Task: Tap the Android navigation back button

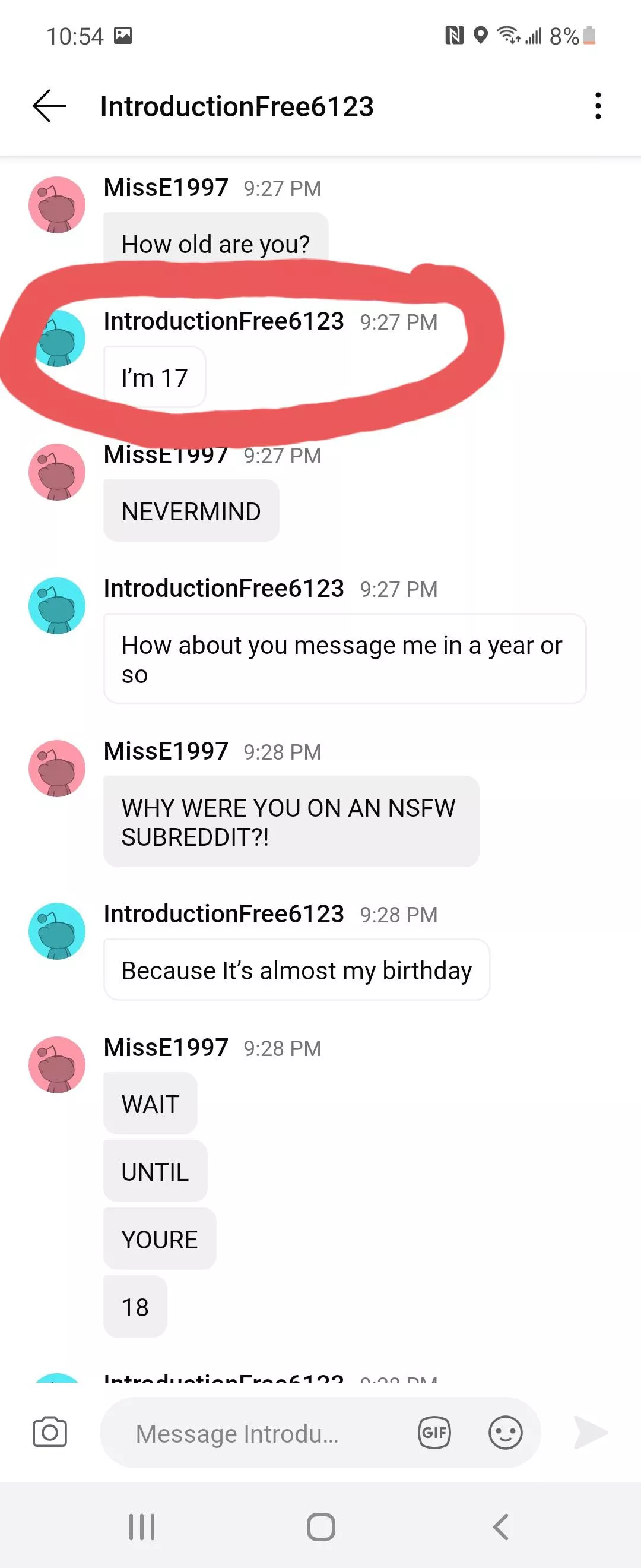Action: [x=500, y=1526]
